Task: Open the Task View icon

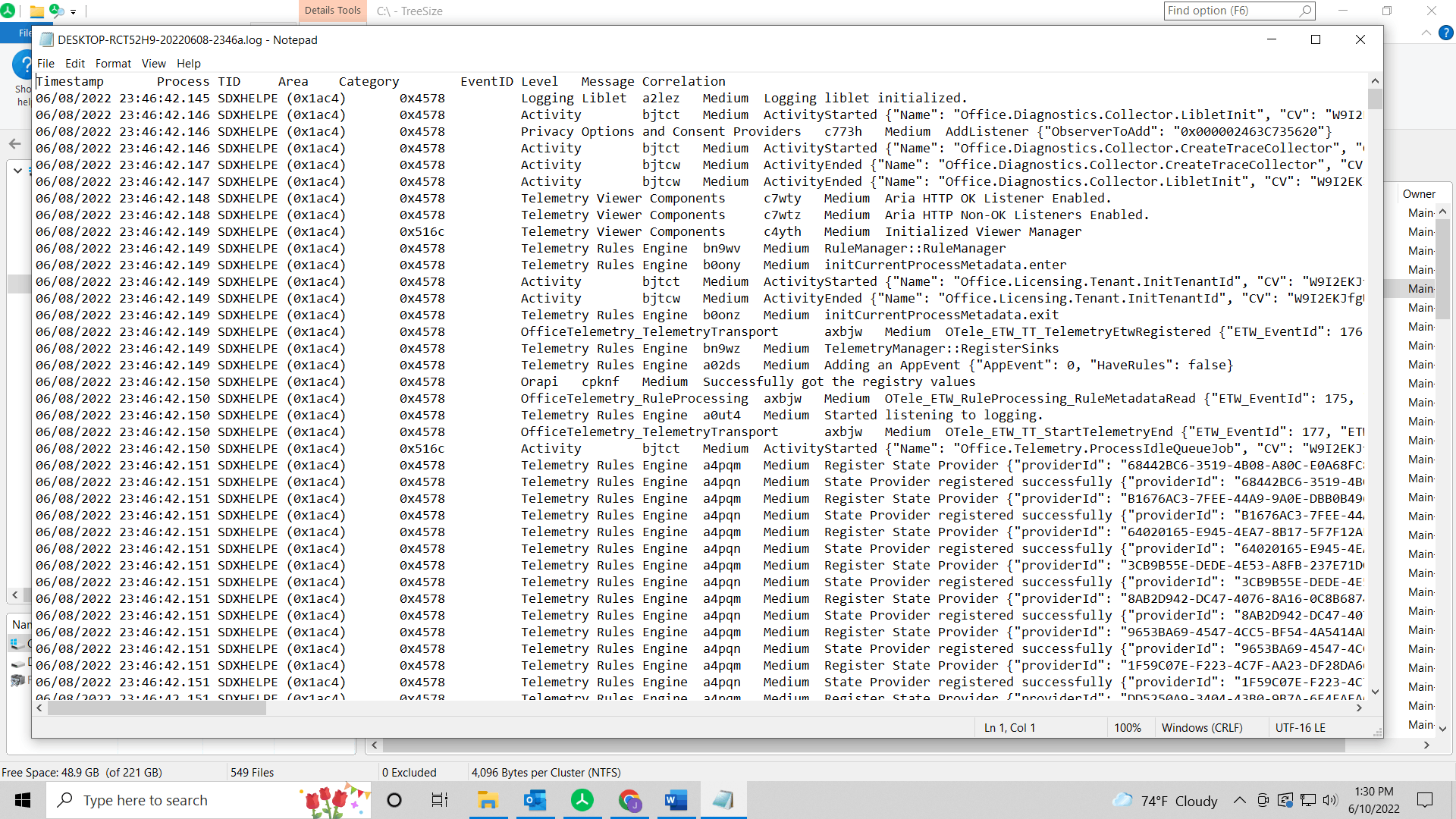Action: coord(440,800)
